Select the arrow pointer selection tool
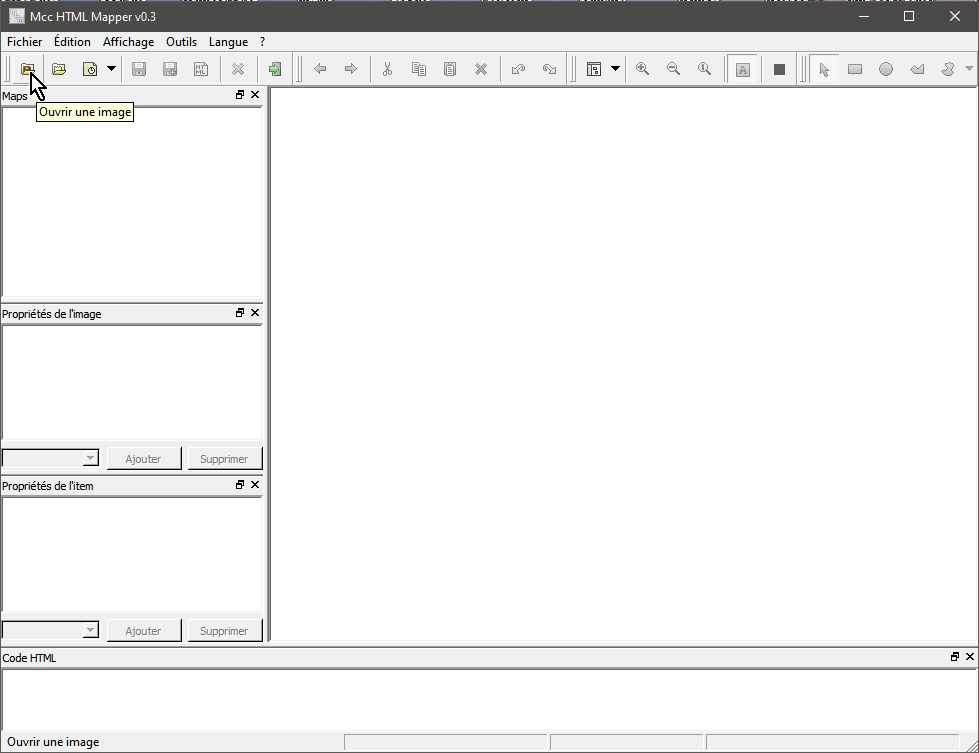This screenshot has width=979, height=753. pos(824,69)
